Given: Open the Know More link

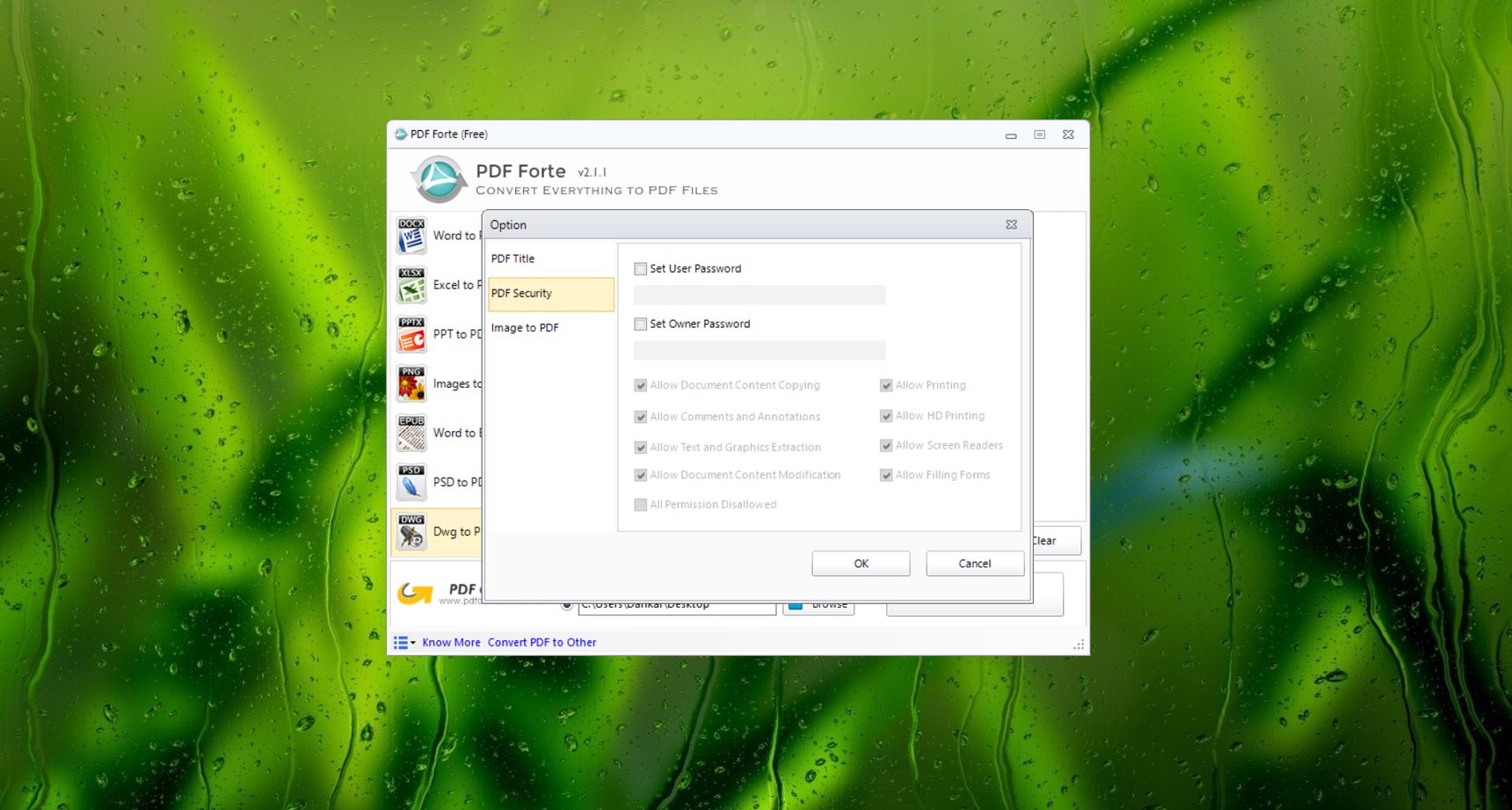Looking at the screenshot, I should click(451, 643).
